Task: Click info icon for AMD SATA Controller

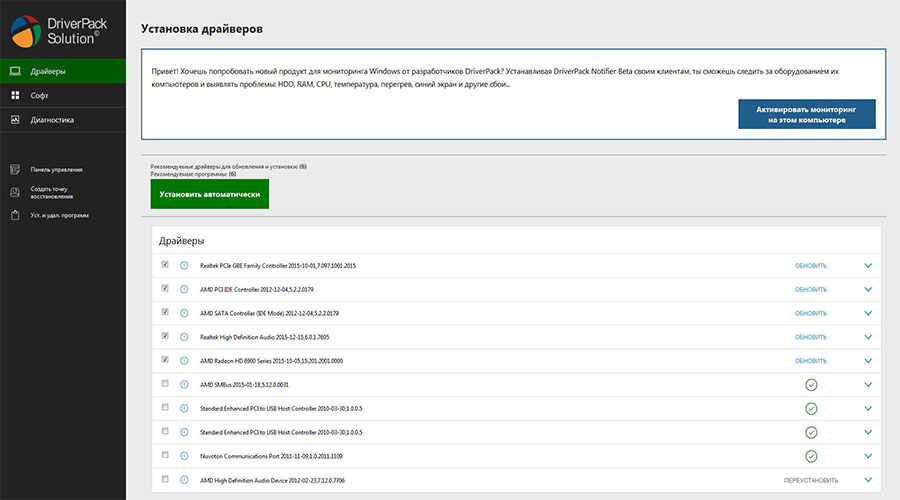Action: pos(184,313)
